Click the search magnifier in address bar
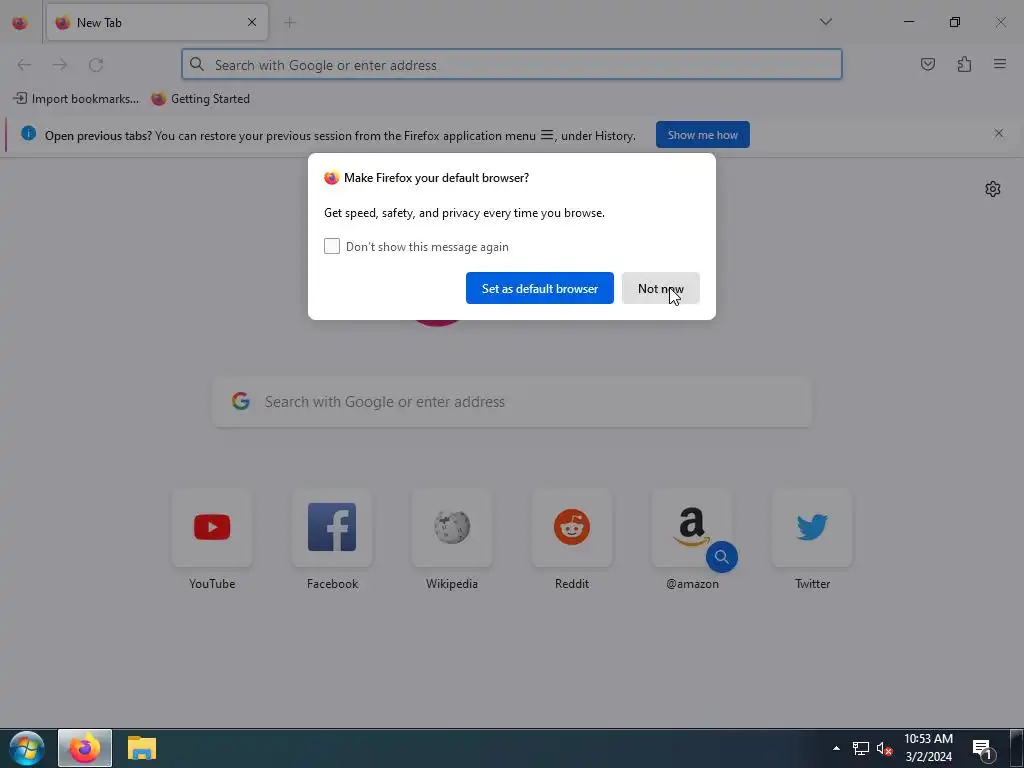 pyautogui.click(x=197, y=64)
